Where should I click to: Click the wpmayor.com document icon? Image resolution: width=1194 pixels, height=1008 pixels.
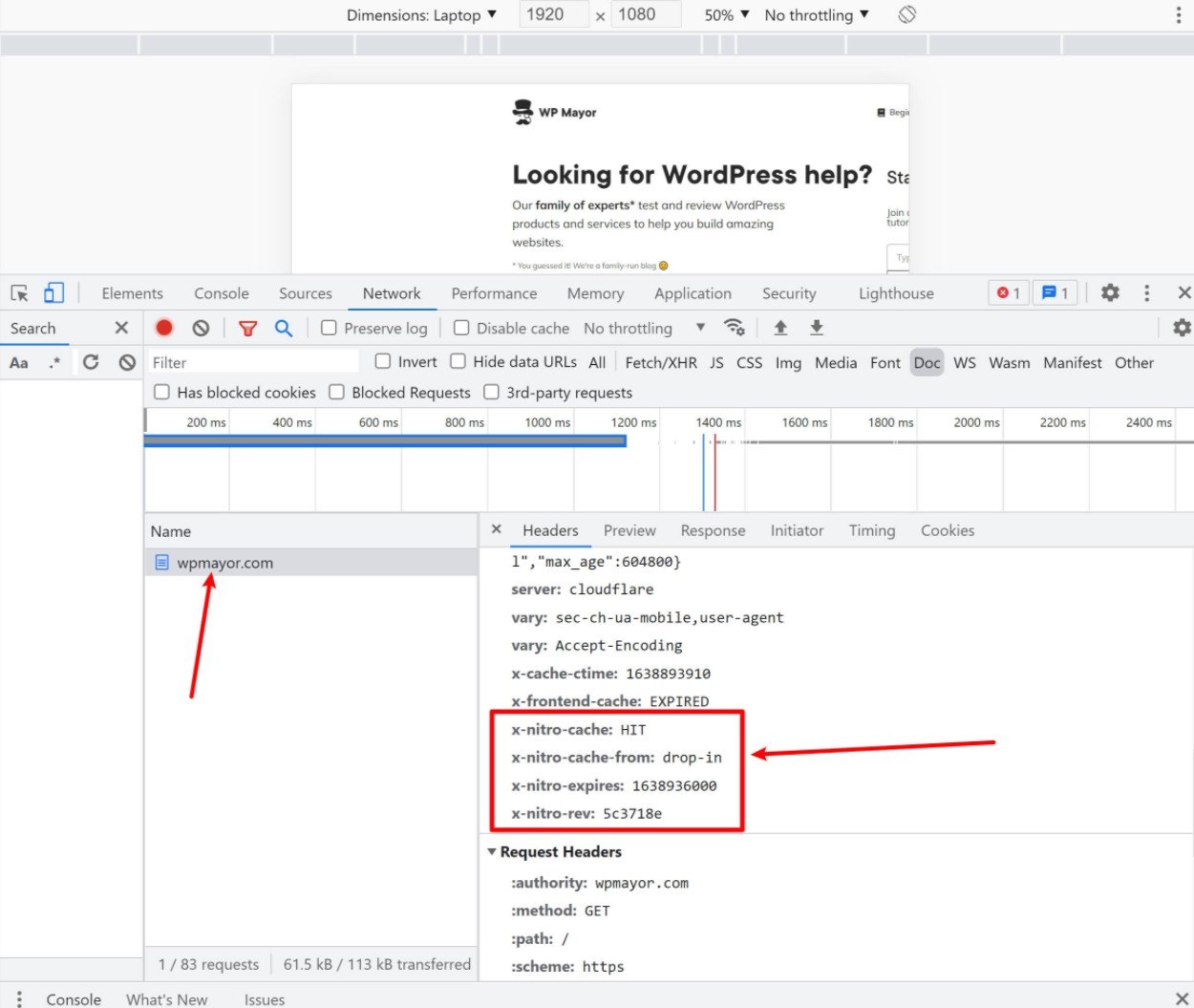[x=161, y=563]
